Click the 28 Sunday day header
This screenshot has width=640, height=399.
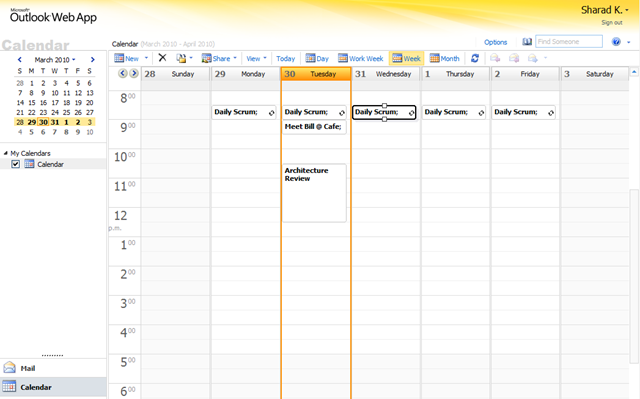[x=176, y=74]
